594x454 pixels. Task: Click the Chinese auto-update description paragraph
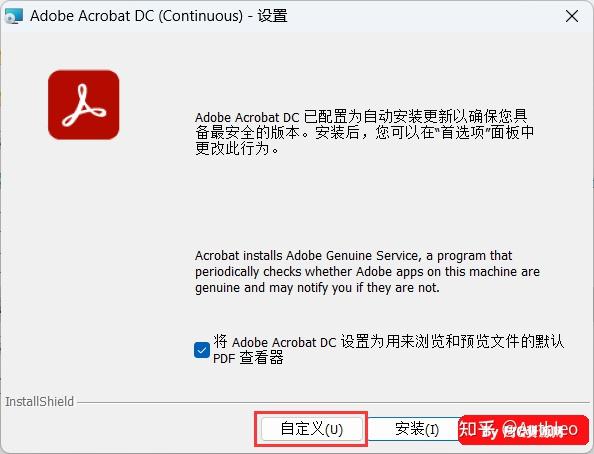[x=364, y=132]
